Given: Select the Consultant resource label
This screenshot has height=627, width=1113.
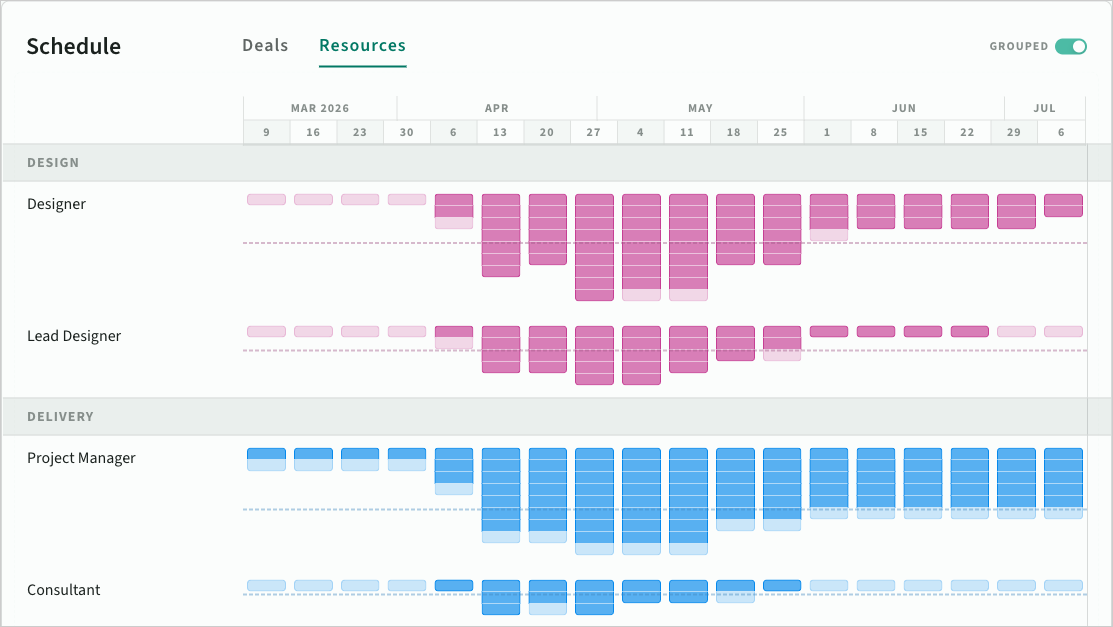Looking at the screenshot, I should [x=64, y=590].
